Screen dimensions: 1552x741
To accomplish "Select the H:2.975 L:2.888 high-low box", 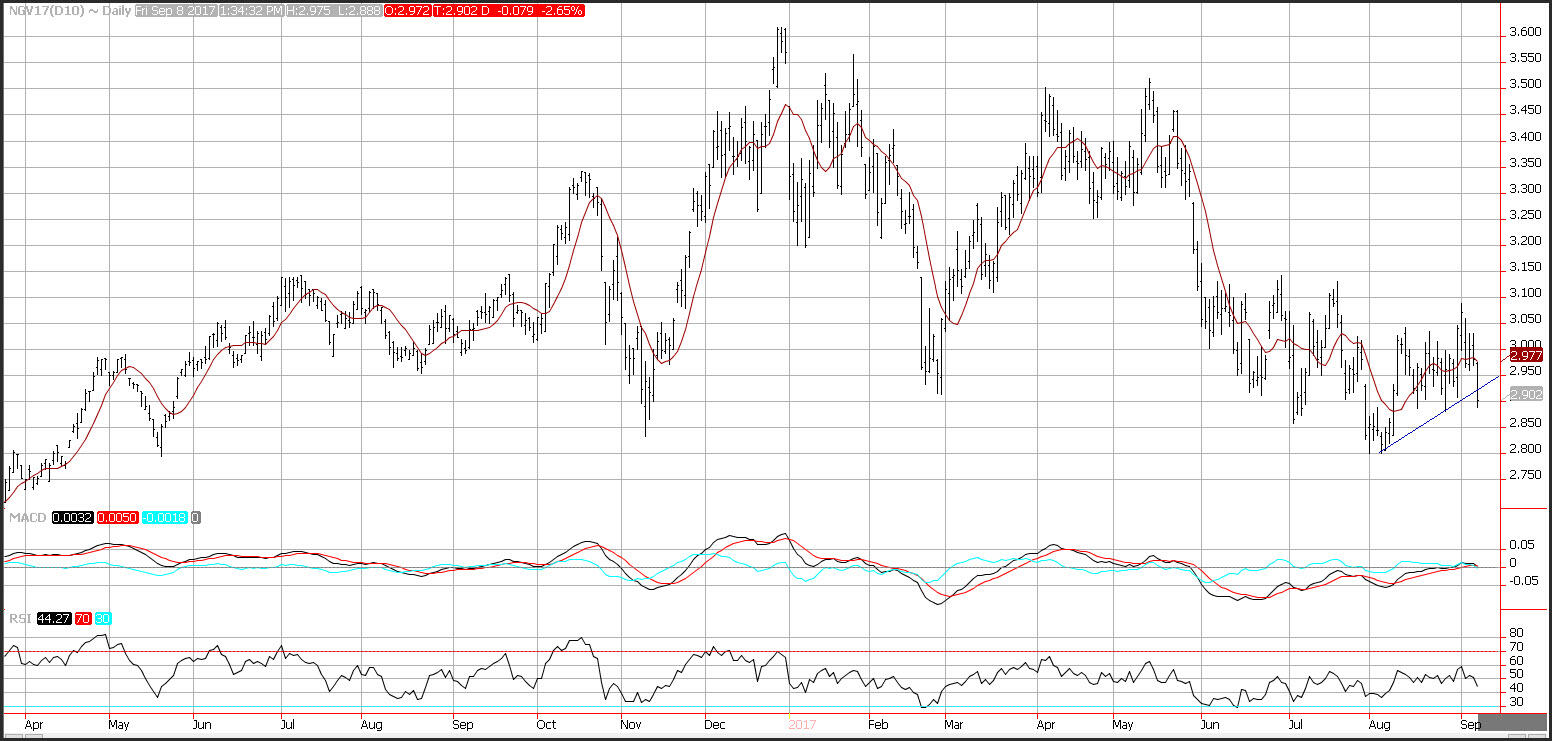I will (x=336, y=10).
